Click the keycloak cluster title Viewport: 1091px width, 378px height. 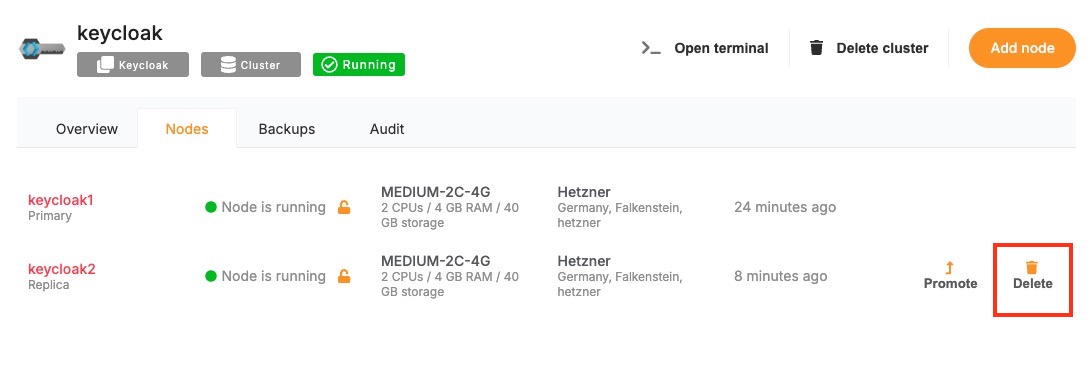120,33
